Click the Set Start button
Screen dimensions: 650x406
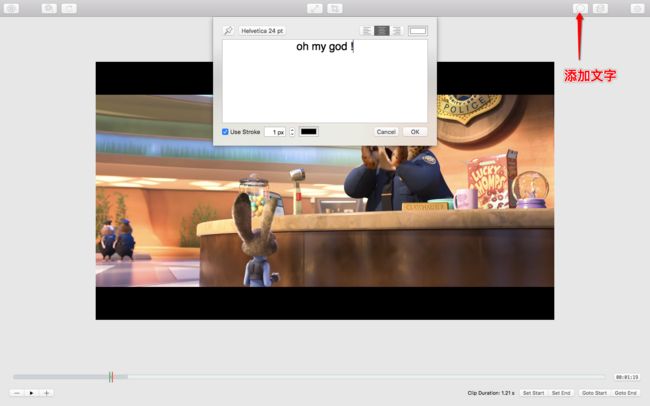point(533,393)
